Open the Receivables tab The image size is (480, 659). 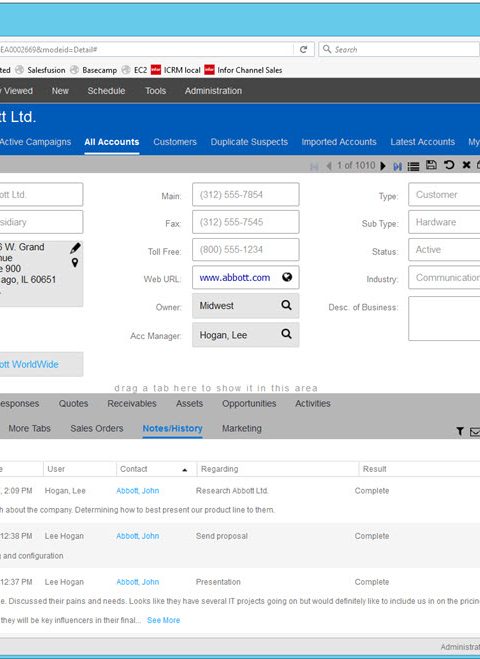tap(132, 403)
